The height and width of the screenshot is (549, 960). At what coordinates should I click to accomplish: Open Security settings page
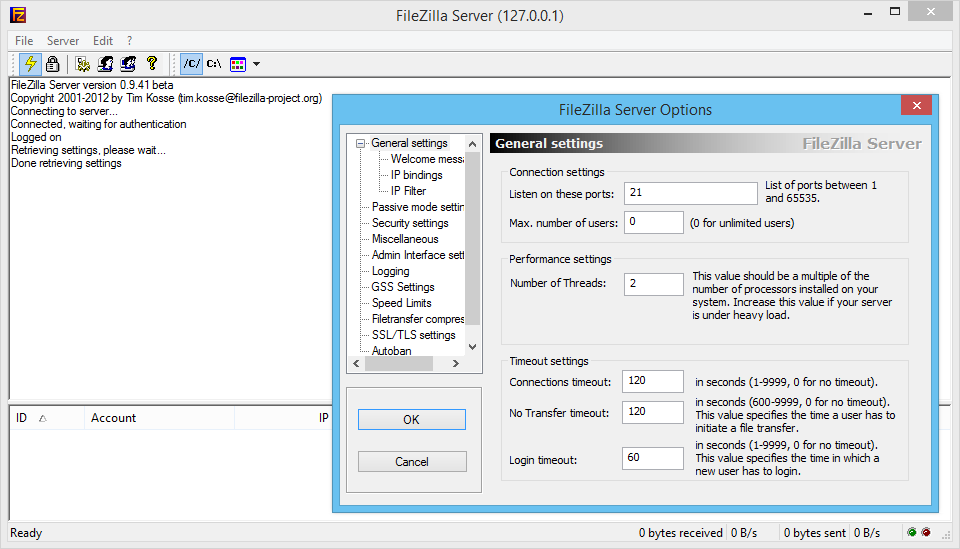click(x=410, y=223)
